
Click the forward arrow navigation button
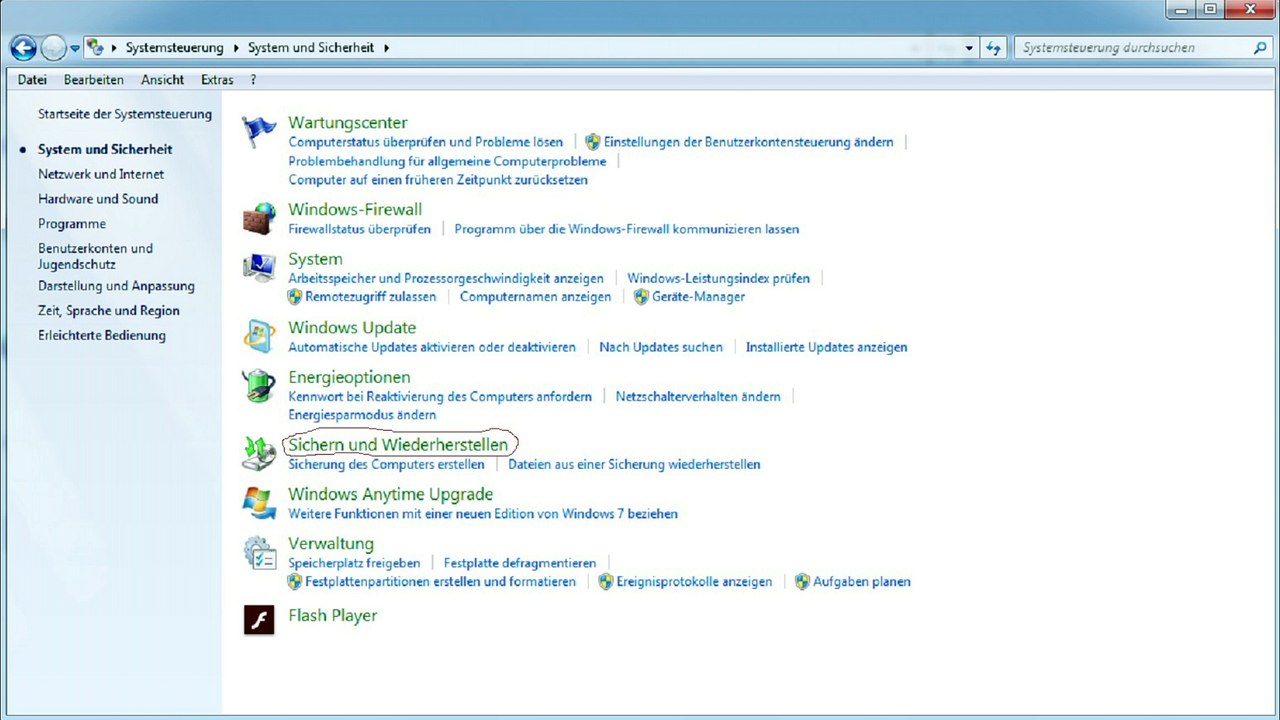tap(53, 47)
